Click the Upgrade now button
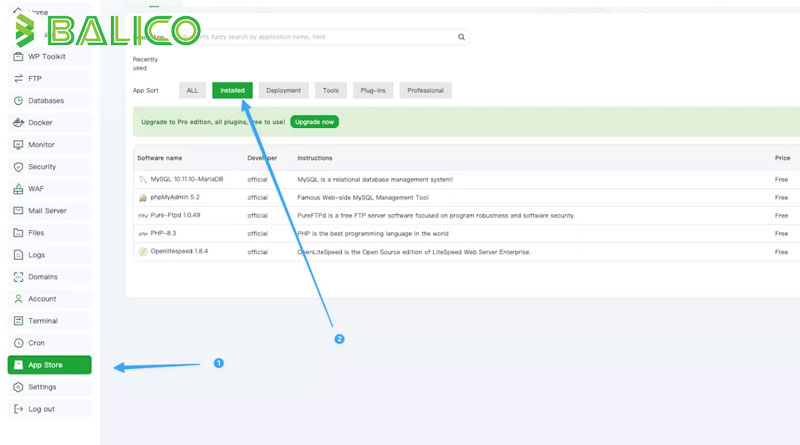Screen dimensions: 800x445 pos(314,122)
